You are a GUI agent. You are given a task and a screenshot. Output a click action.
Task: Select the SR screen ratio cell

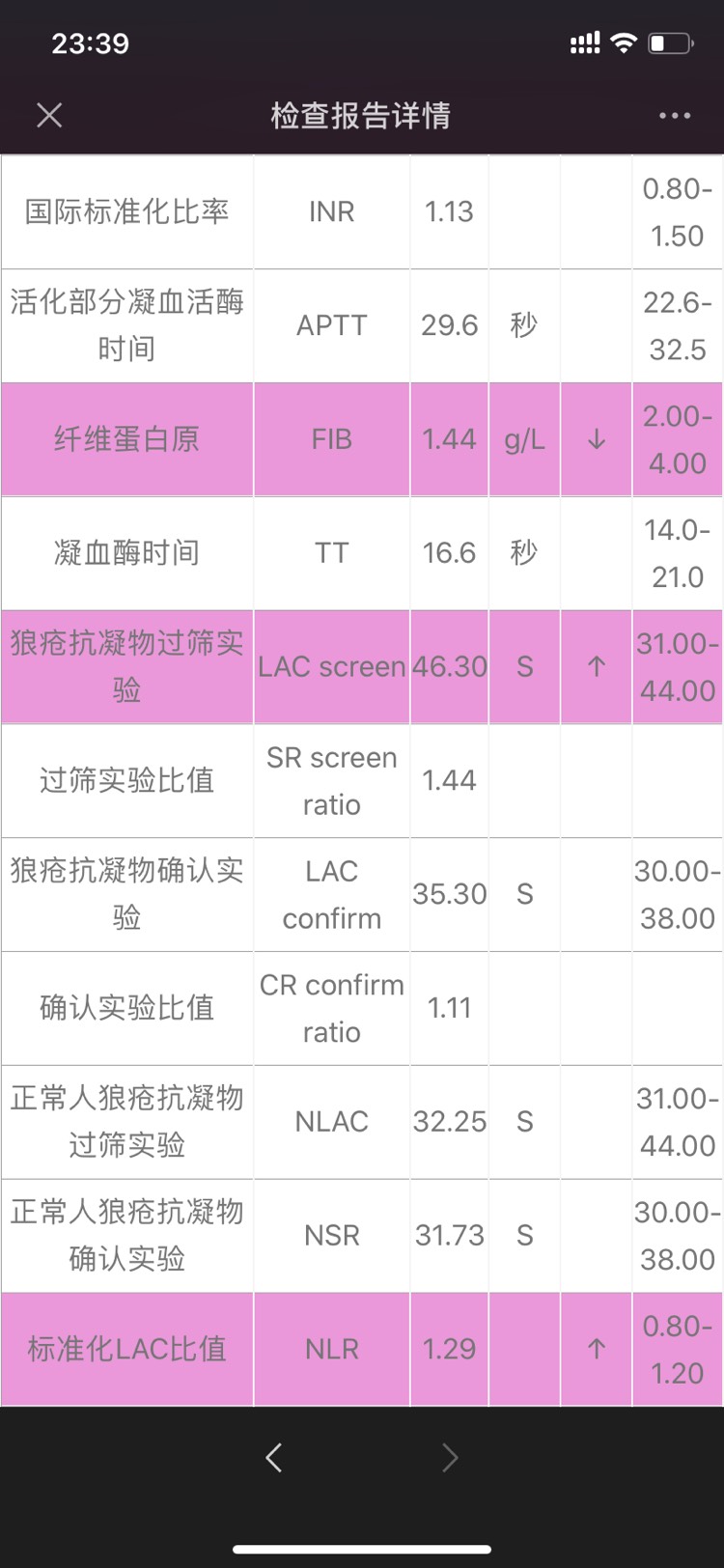point(331,780)
